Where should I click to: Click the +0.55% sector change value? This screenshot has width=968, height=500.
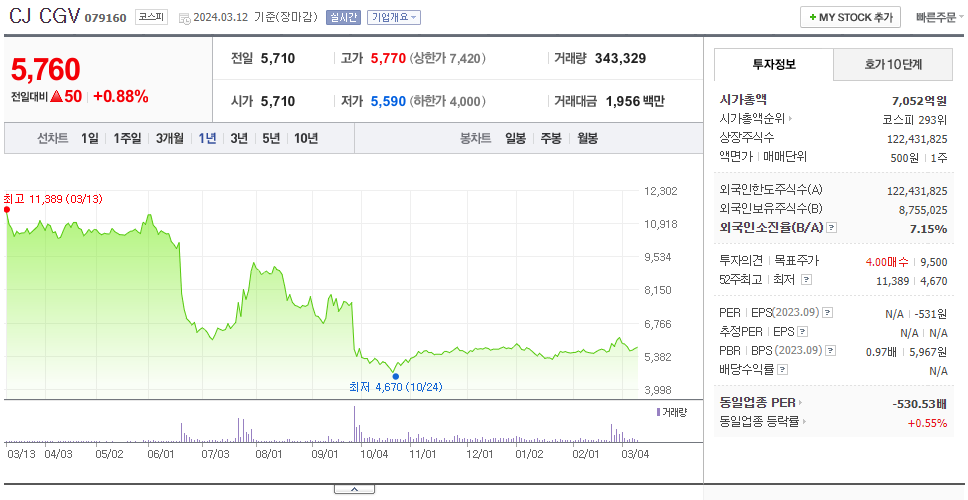coord(927,423)
